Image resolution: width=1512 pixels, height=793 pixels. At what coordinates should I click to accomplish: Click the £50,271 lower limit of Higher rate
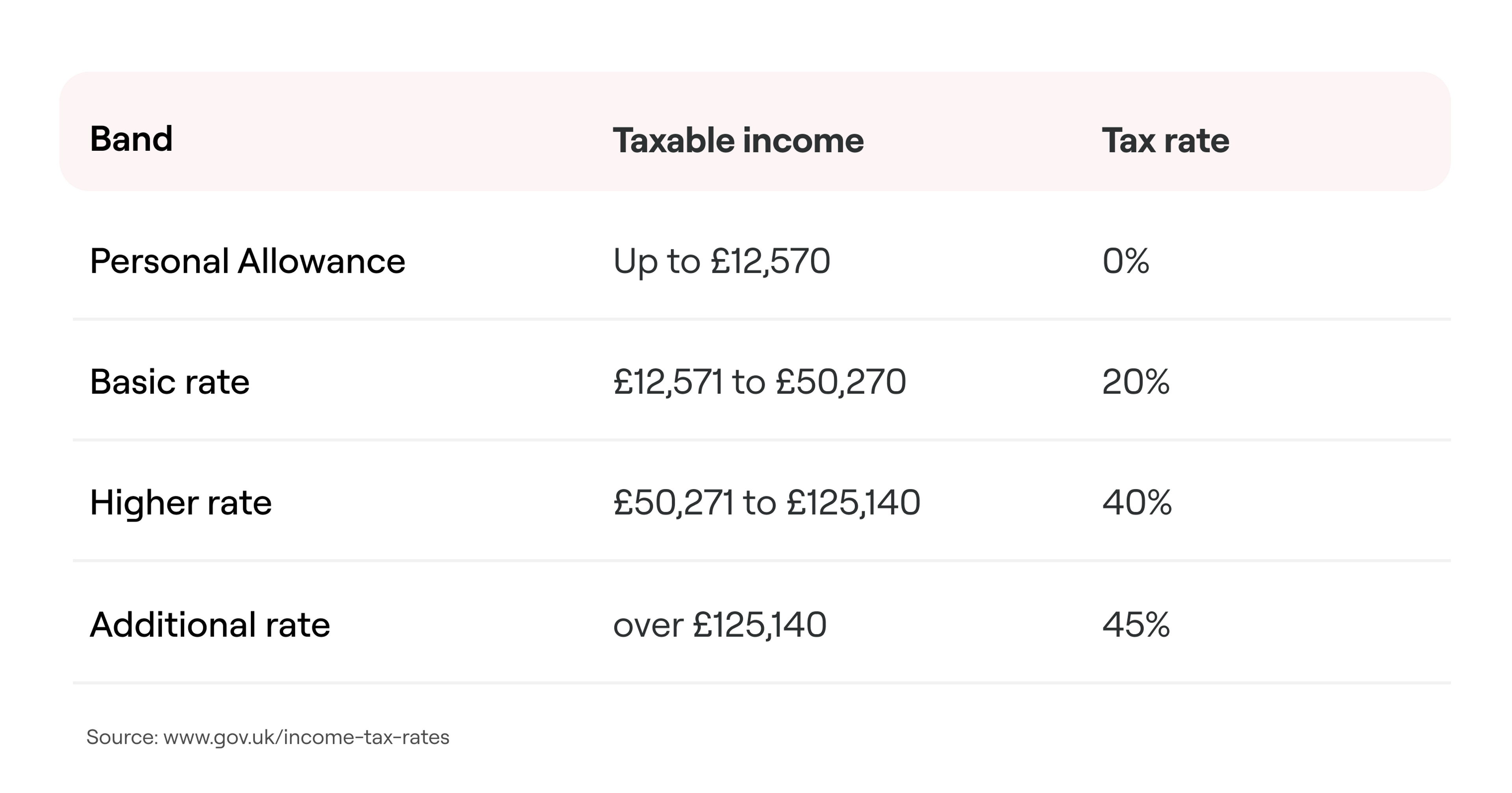tap(673, 503)
